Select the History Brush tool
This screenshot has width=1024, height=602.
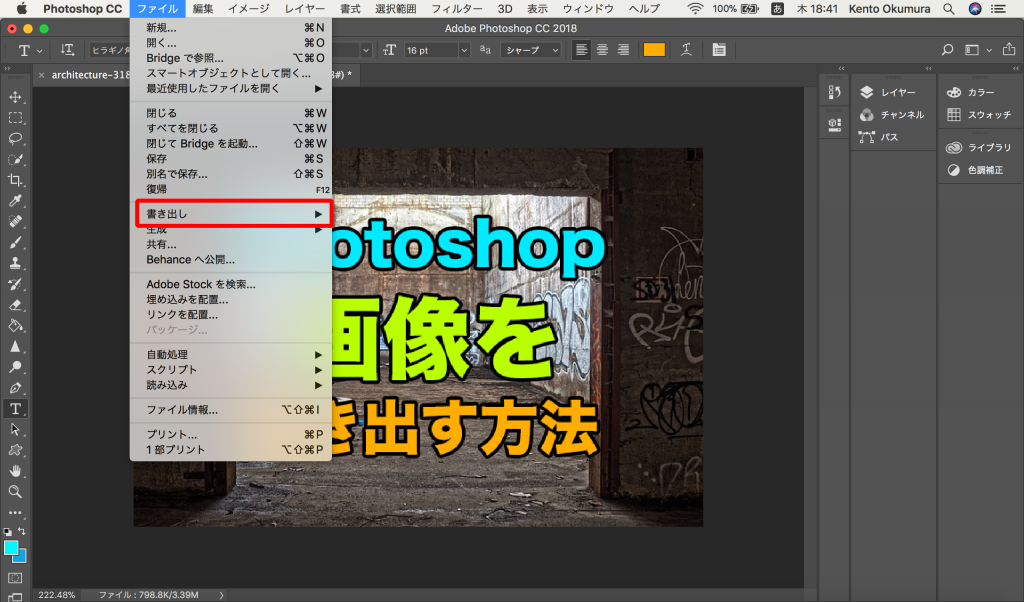click(15, 284)
